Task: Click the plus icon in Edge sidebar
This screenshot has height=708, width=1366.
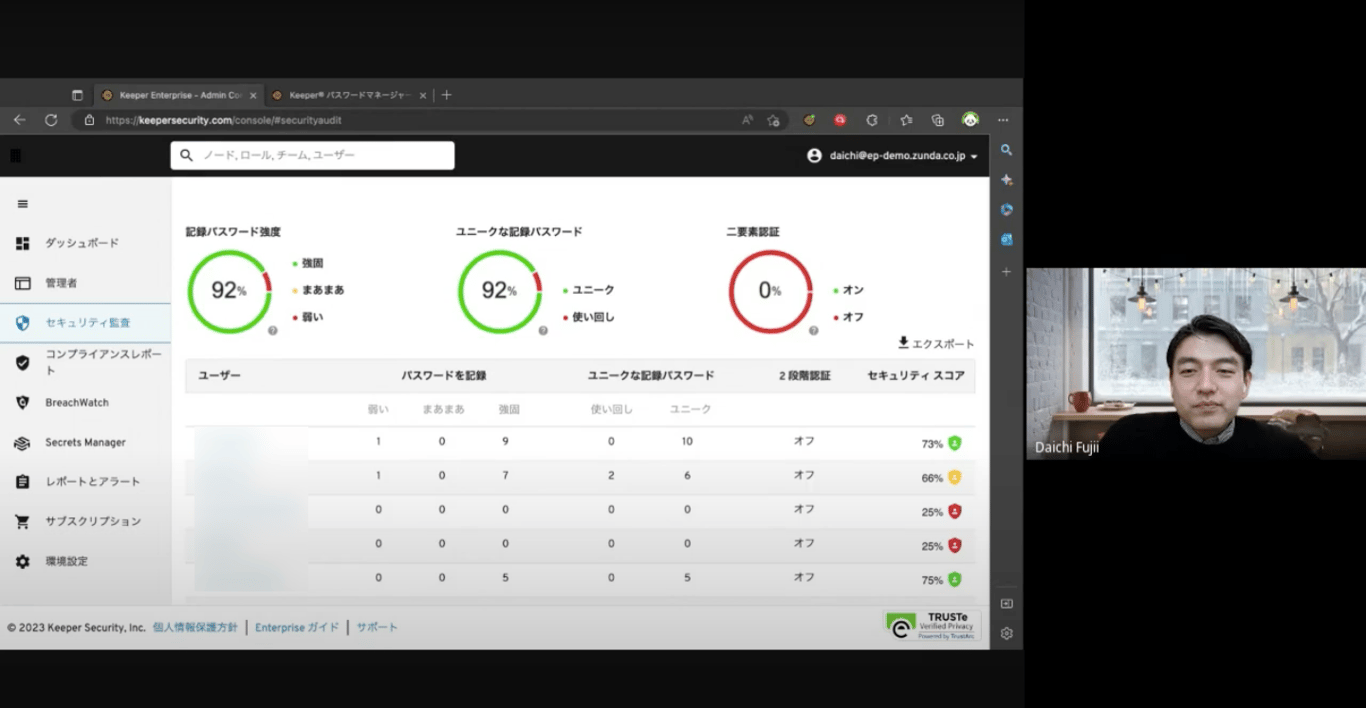Action: click(x=1007, y=271)
